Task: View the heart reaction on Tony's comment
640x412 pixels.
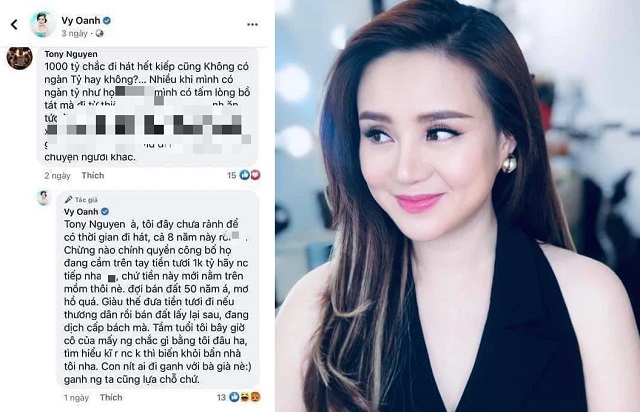Action: 255,175
